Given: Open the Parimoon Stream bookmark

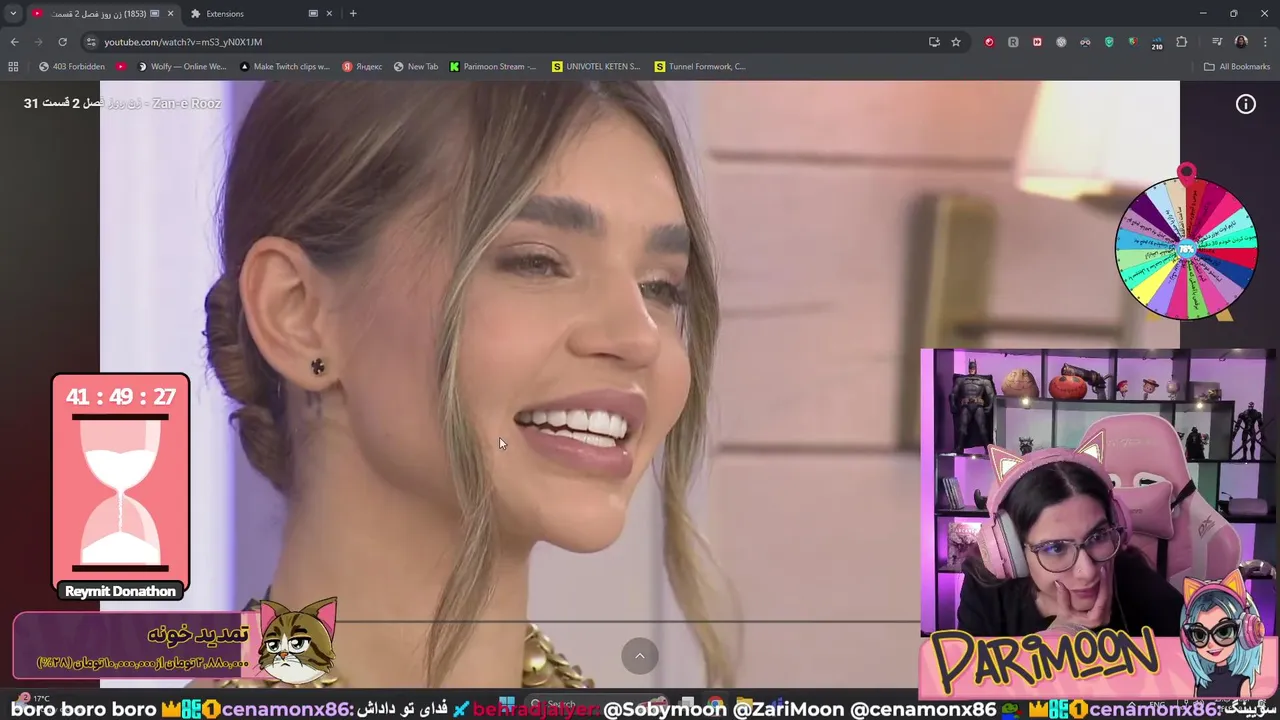Looking at the screenshot, I should pos(493,67).
